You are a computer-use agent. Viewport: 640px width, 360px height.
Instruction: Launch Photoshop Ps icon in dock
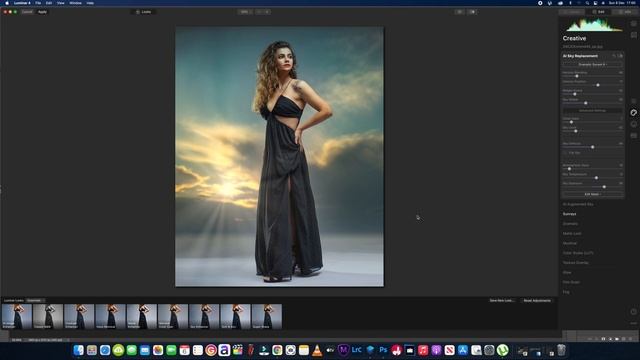tap(383, 350)
